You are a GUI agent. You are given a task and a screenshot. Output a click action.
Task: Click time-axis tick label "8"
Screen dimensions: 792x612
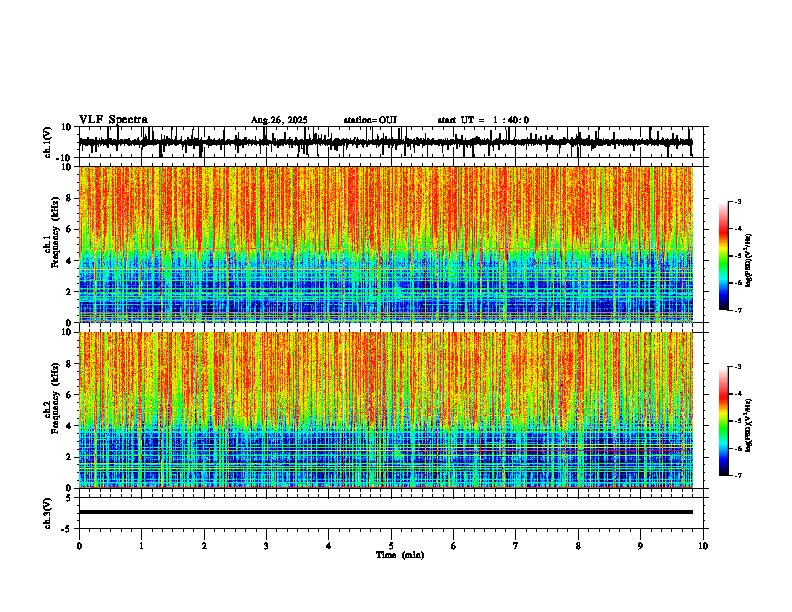point(578,546)
